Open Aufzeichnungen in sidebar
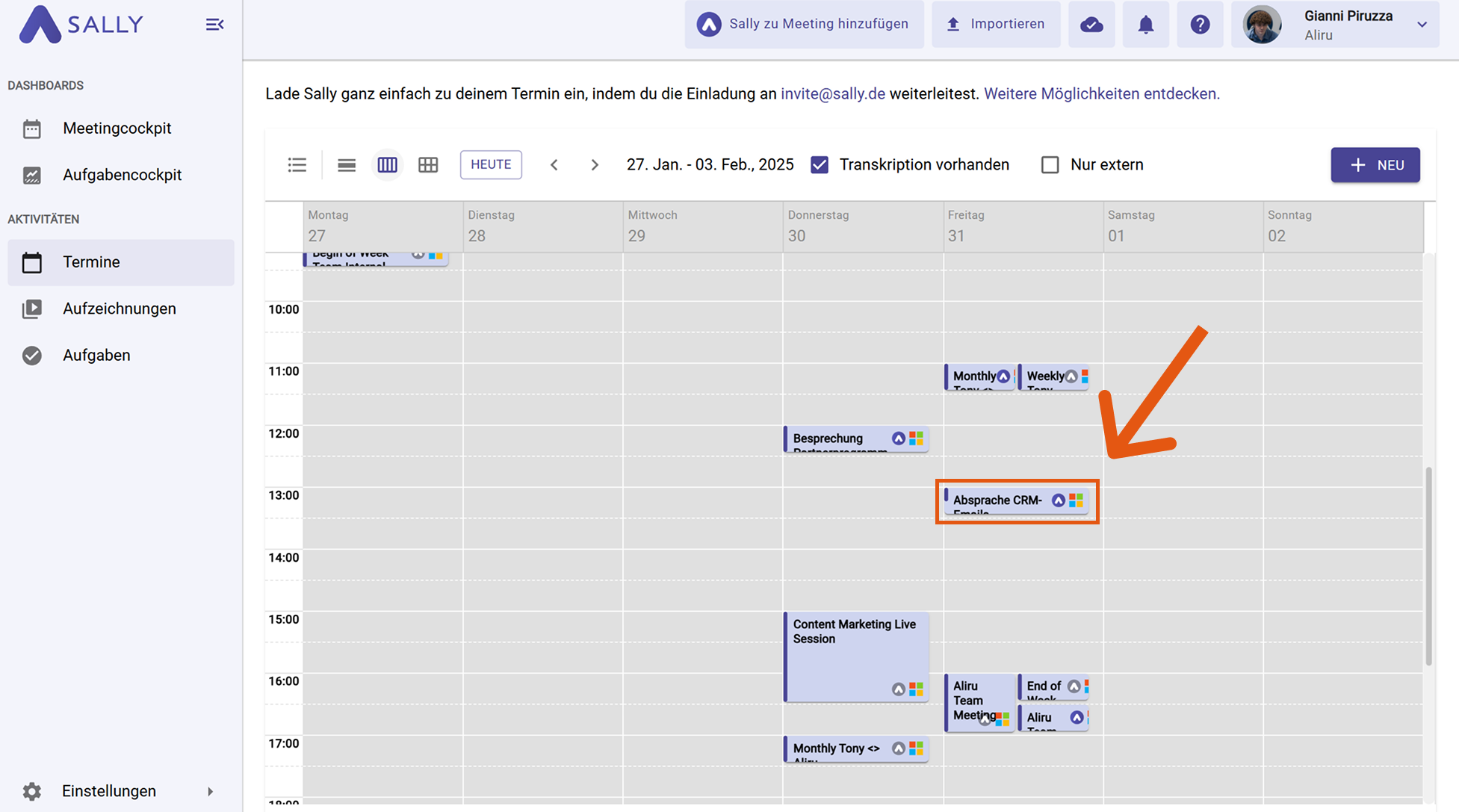The height and width of the screenshot is (812, 1459). tap(120, 309)
